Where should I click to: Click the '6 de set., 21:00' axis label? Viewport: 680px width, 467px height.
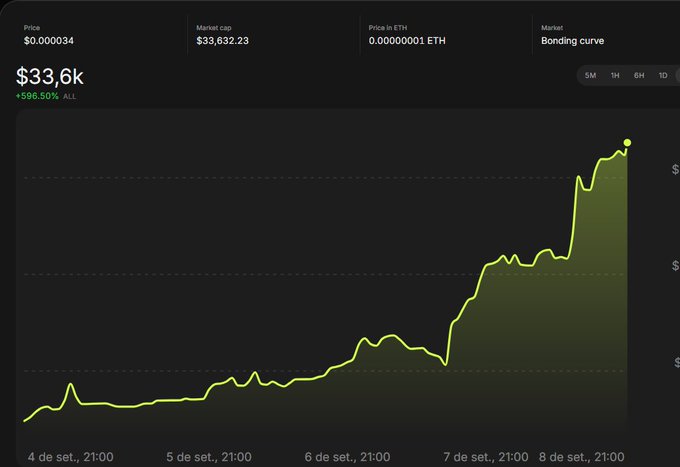[347, 457]
